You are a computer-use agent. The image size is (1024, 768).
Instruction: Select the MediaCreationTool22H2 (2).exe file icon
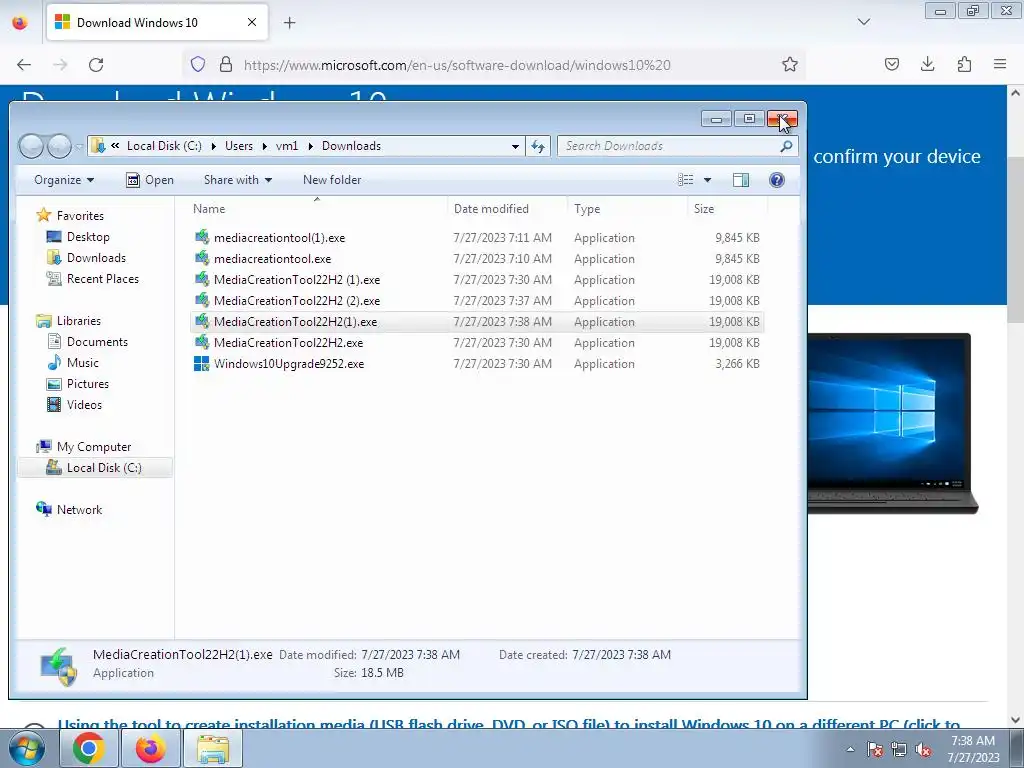202,300
